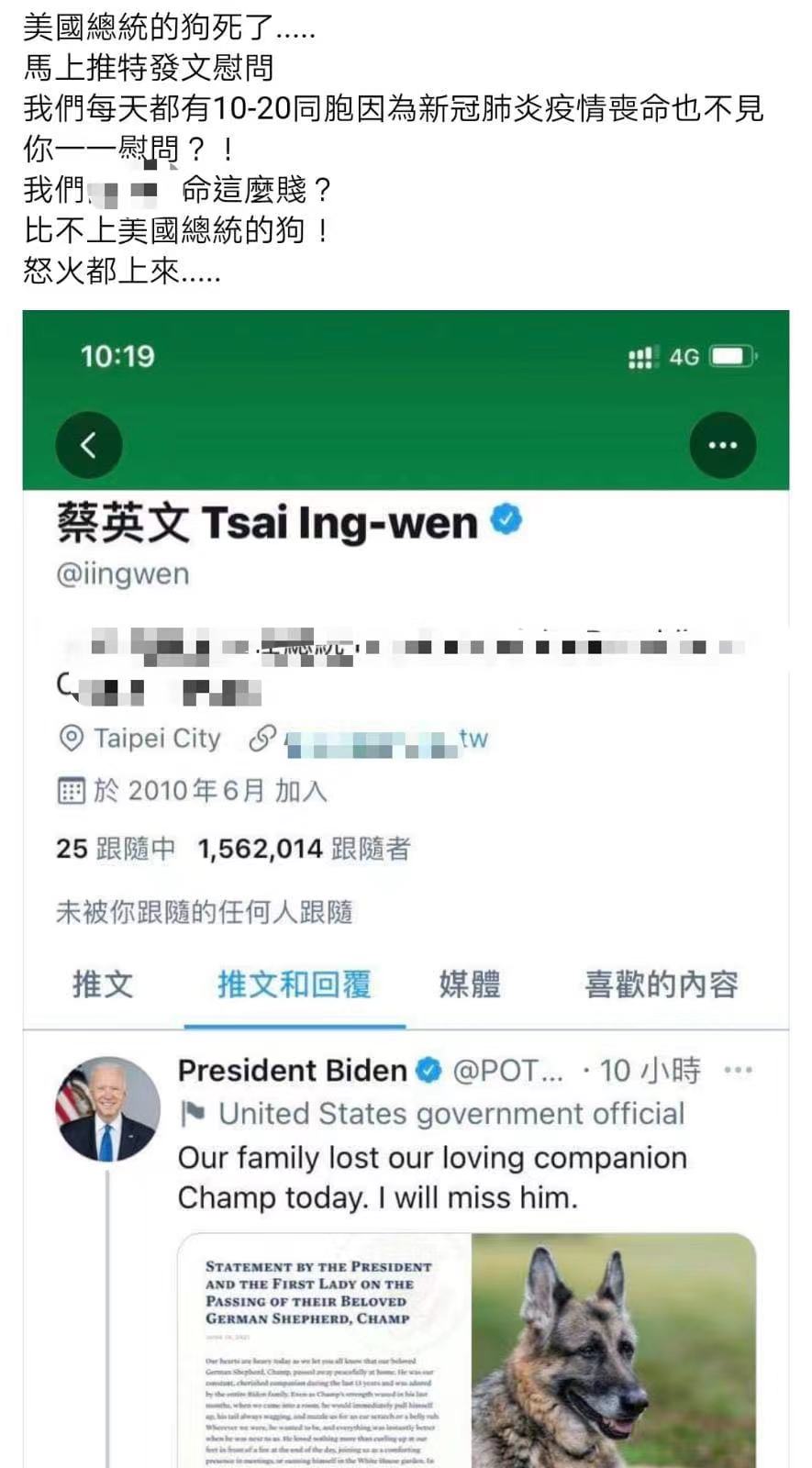Open the 喜歡的內容 tab
The image size is (812, 1468).
pyautogui.click(x=662, y=984)
